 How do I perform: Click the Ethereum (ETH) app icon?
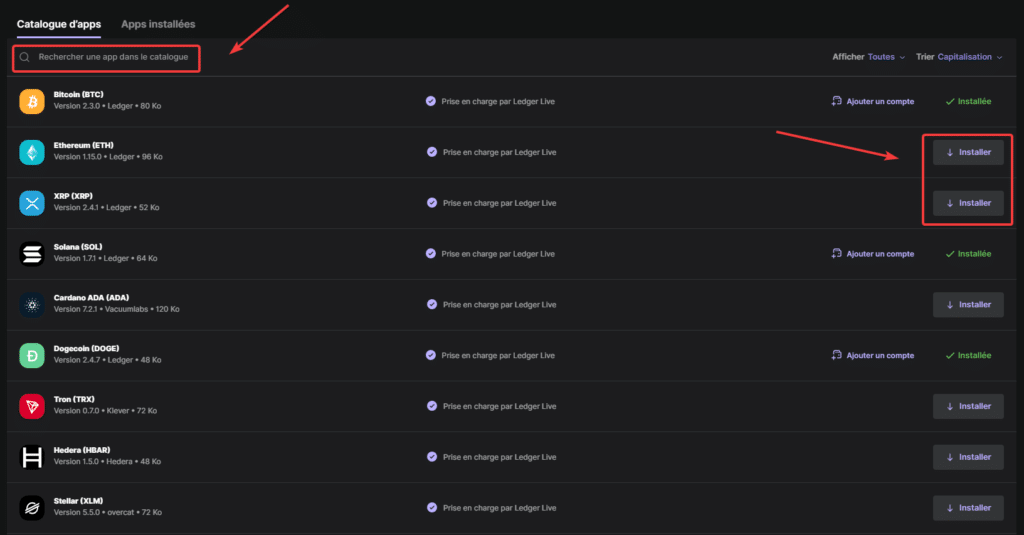coord(32,152)
